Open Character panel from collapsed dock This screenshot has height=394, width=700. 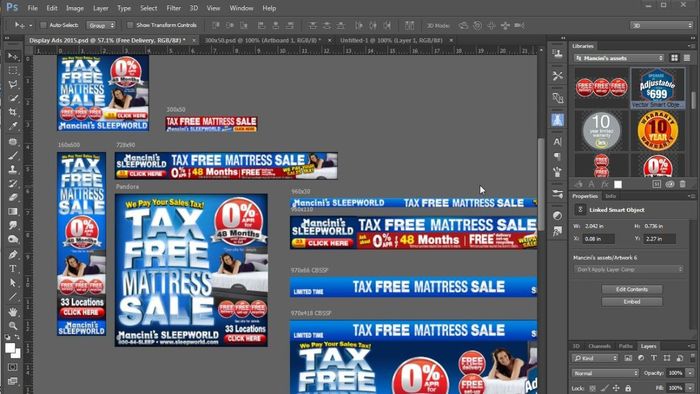point(557,142)
